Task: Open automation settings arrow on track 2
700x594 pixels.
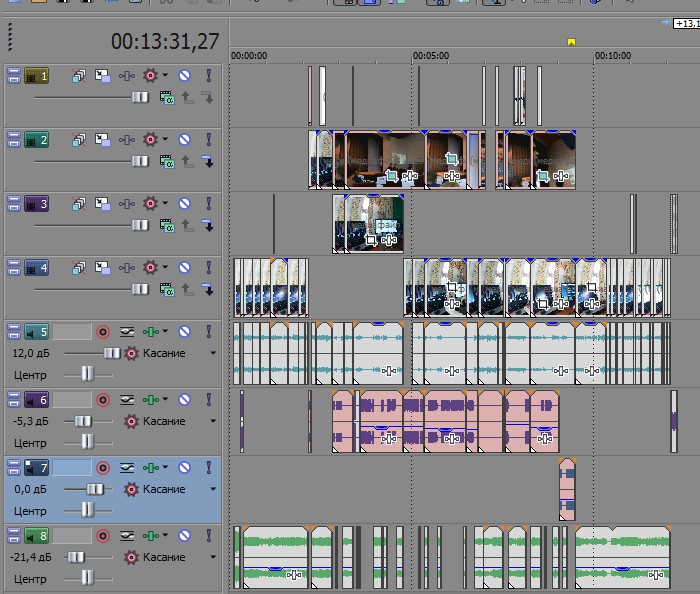Action: 165,139
